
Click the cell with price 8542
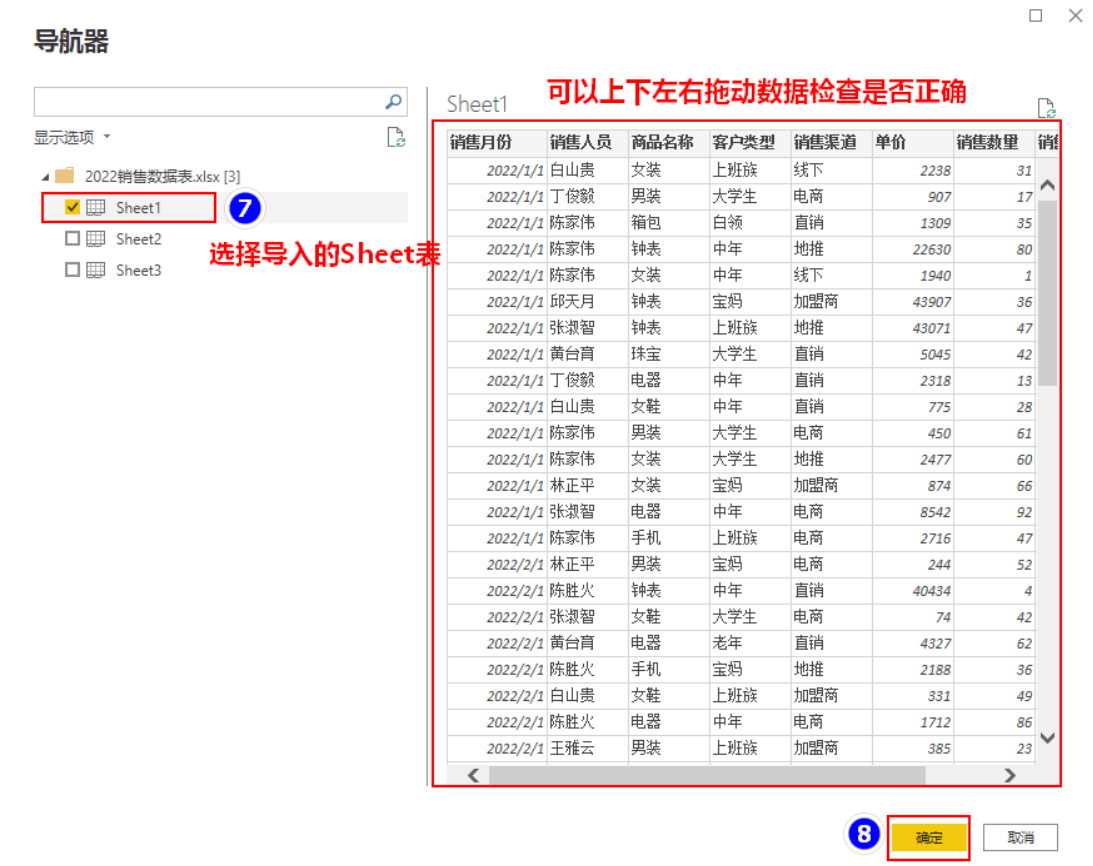pos(912,512)
